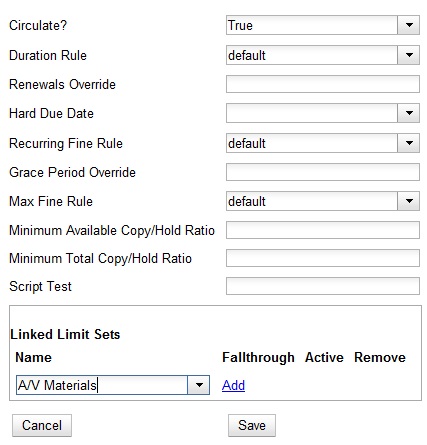
Task: Click the Minimum Total Copy/Hold Ratio label
Action: click(x=100, y=259)
